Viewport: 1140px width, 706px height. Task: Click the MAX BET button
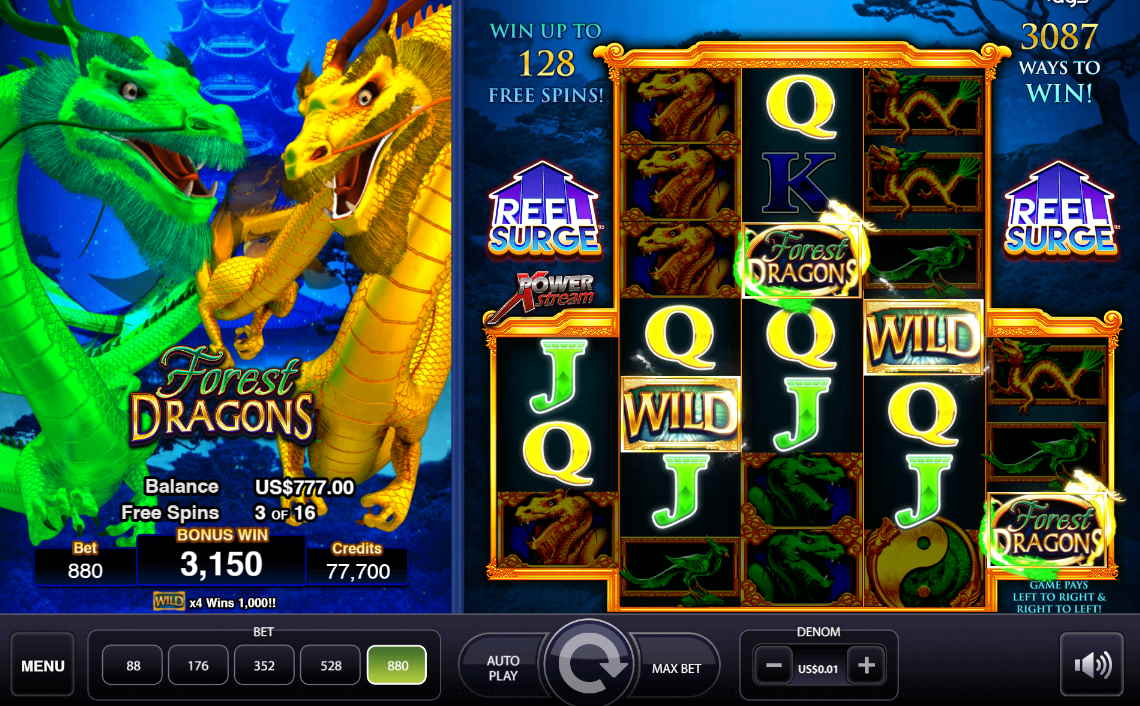pyautogui.click(x=676, y=667)
